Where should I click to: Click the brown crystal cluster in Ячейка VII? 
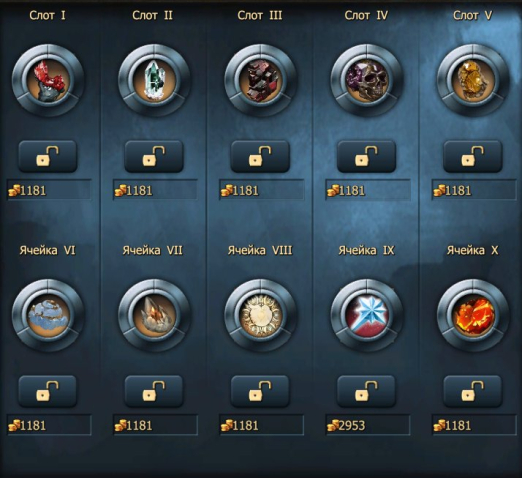coord(154,315)
